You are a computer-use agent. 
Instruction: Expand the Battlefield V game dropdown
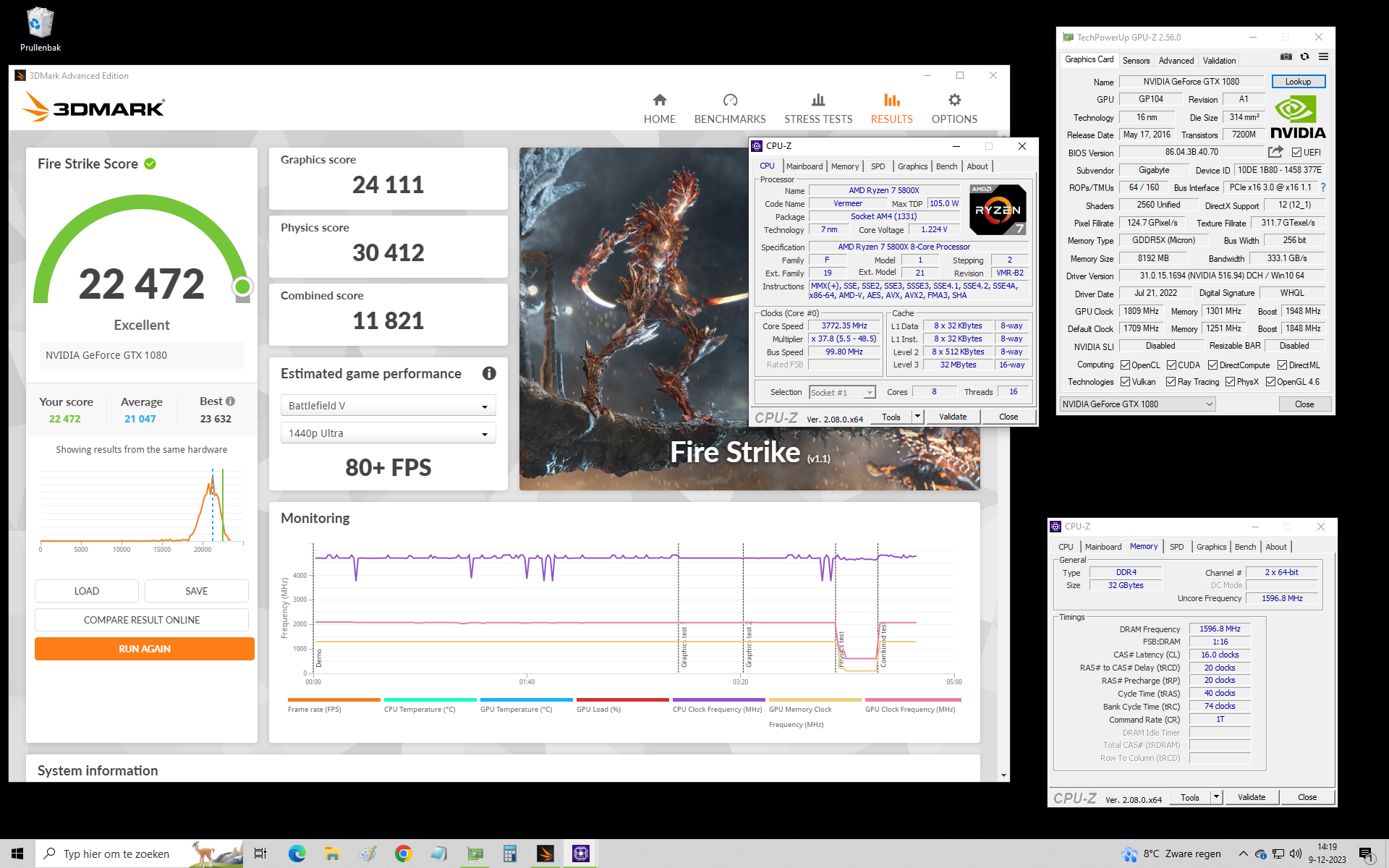click(x=388, y=406)
